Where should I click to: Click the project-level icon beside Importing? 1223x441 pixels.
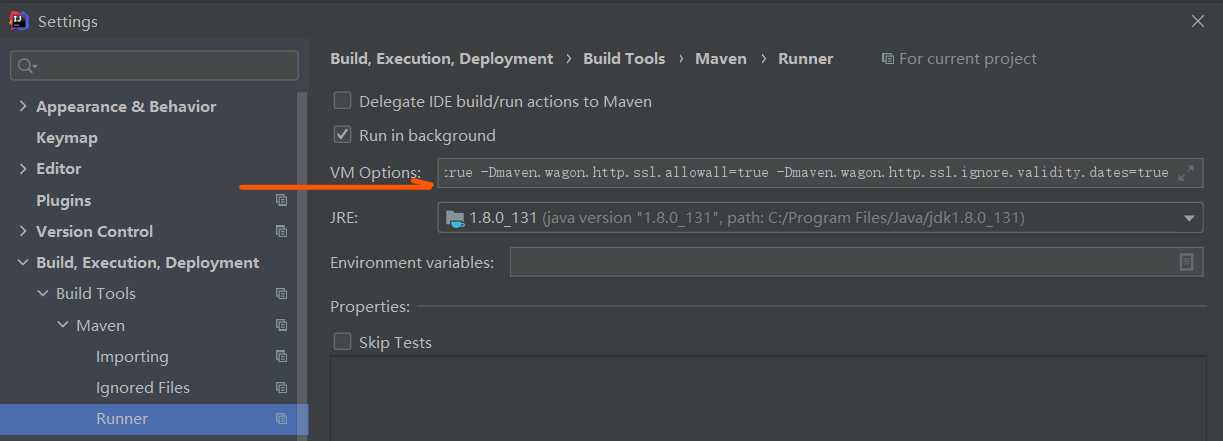click(281, 356)
